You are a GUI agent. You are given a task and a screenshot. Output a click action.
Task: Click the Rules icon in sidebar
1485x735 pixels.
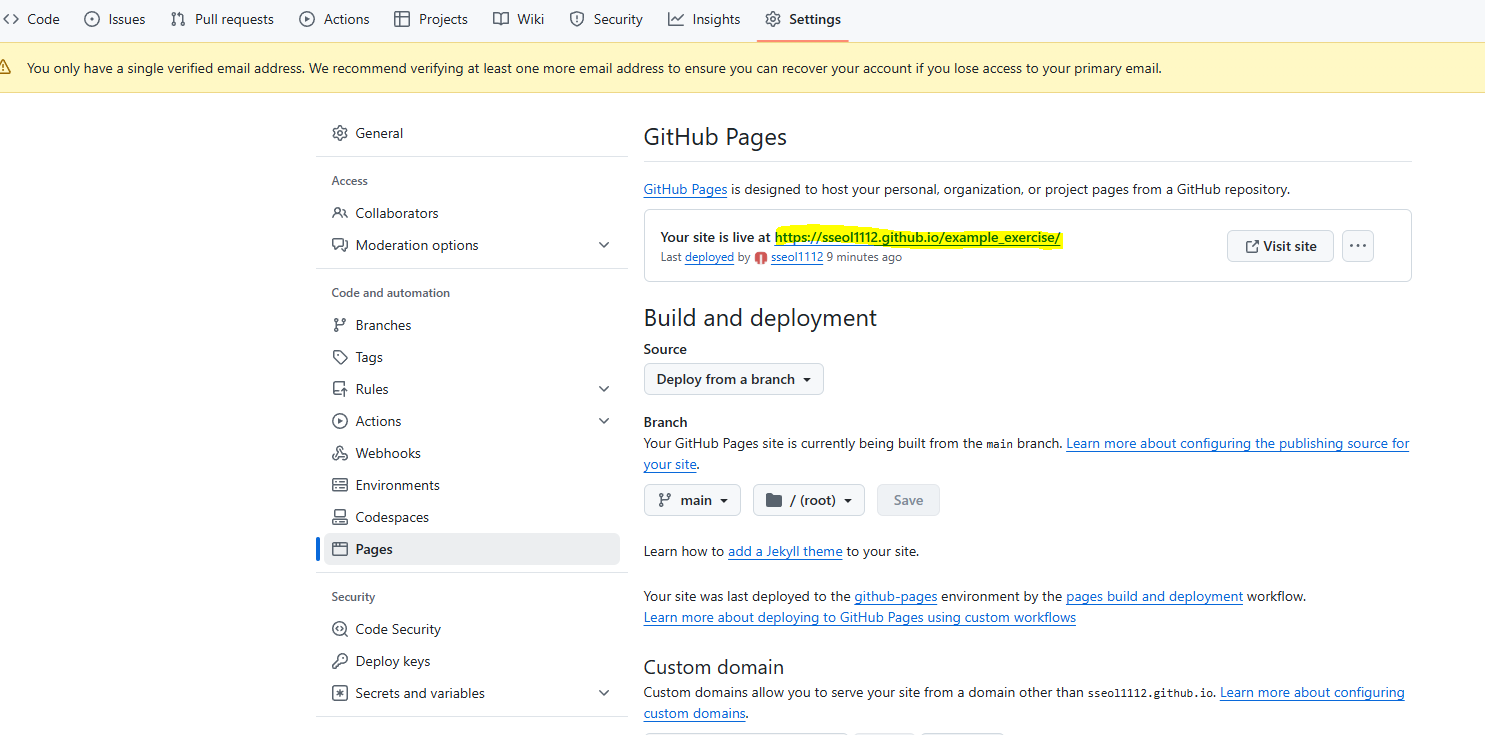tap(340, 389)
